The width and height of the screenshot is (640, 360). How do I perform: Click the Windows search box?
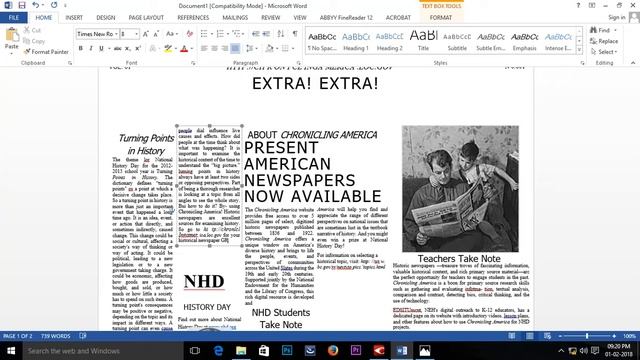102,351
